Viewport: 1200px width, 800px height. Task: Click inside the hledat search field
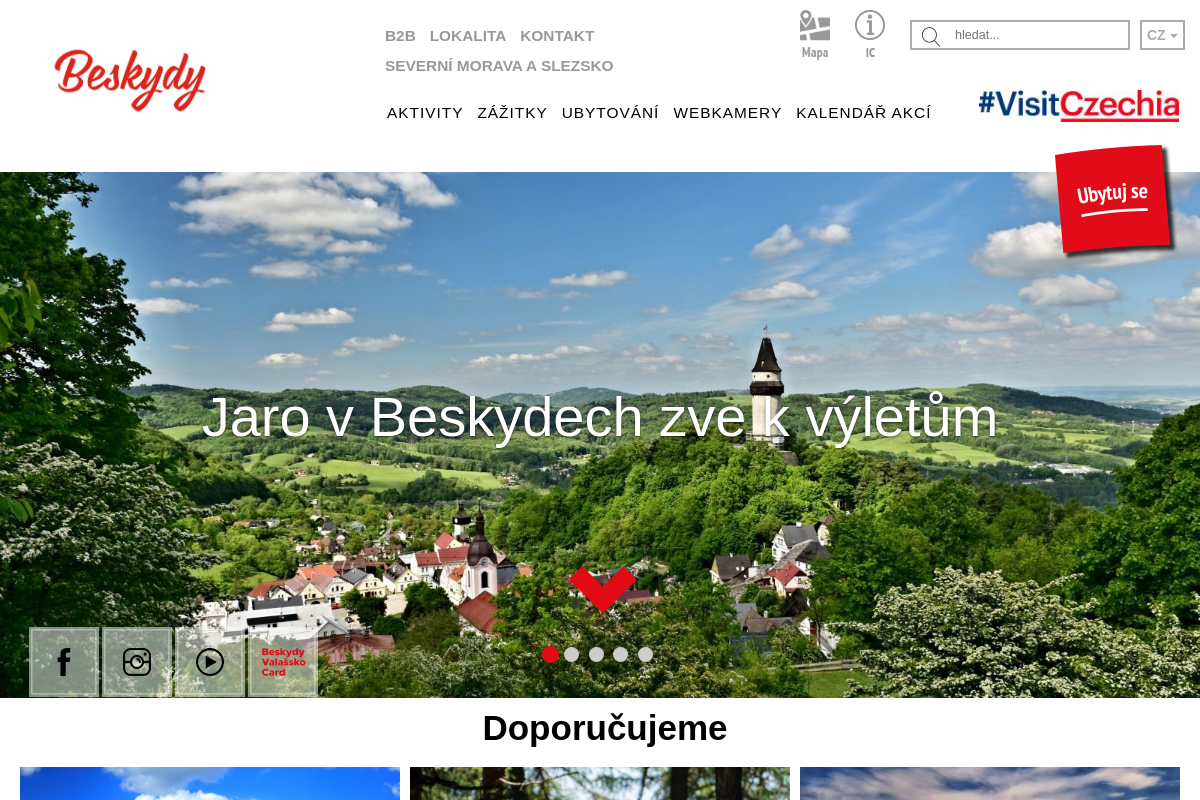click(x=1035, y=34)
